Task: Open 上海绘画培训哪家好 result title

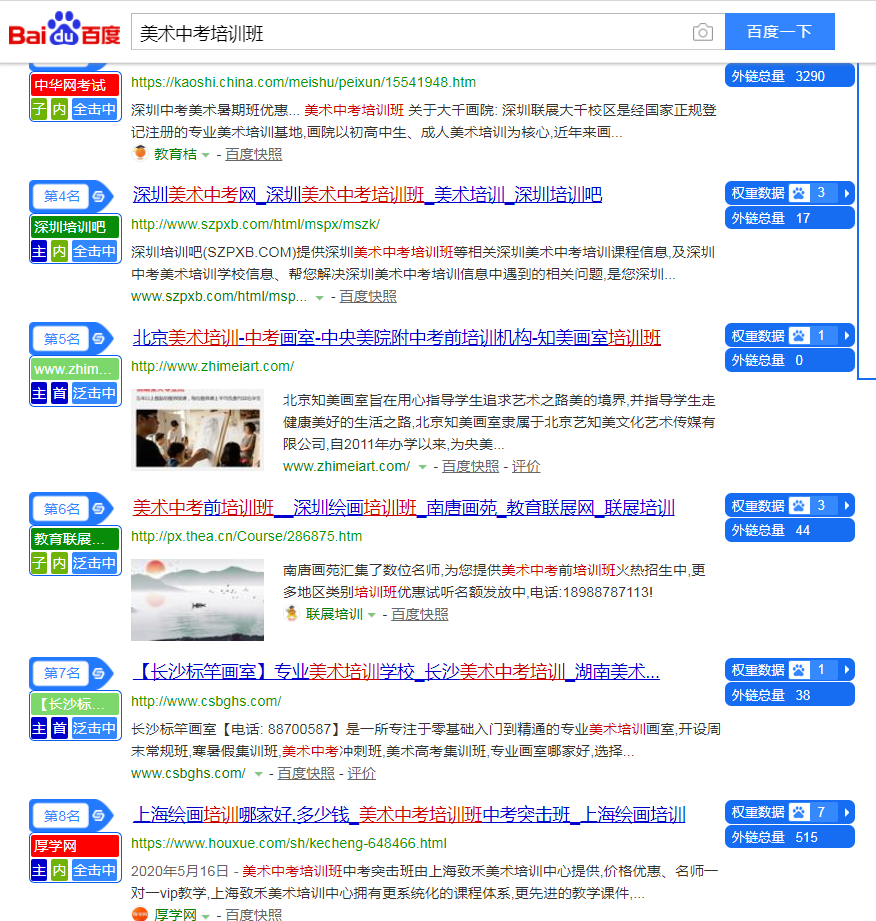Action: tap(409, 814)
